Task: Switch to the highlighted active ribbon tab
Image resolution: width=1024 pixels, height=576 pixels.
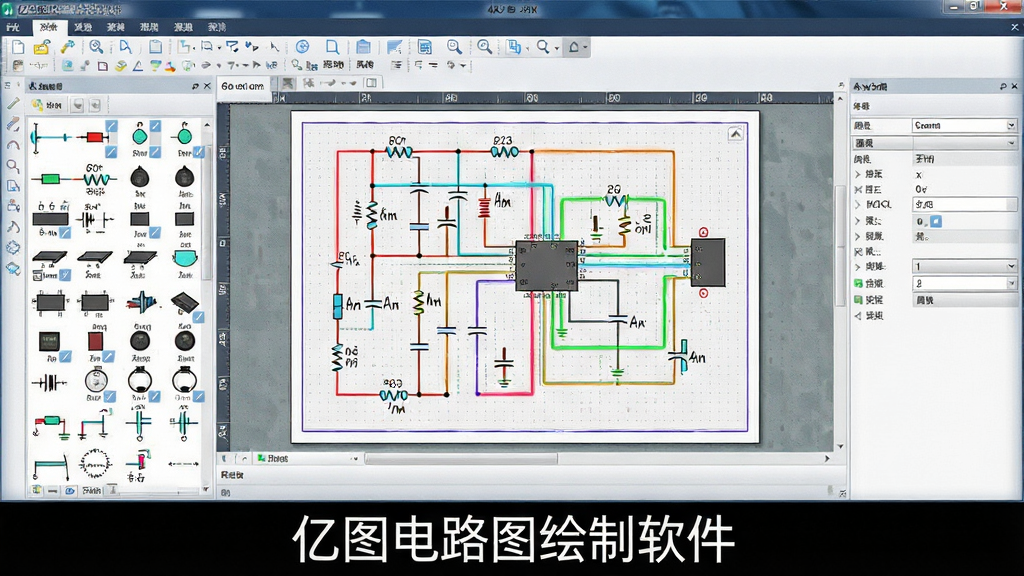Action: point(49,27)
